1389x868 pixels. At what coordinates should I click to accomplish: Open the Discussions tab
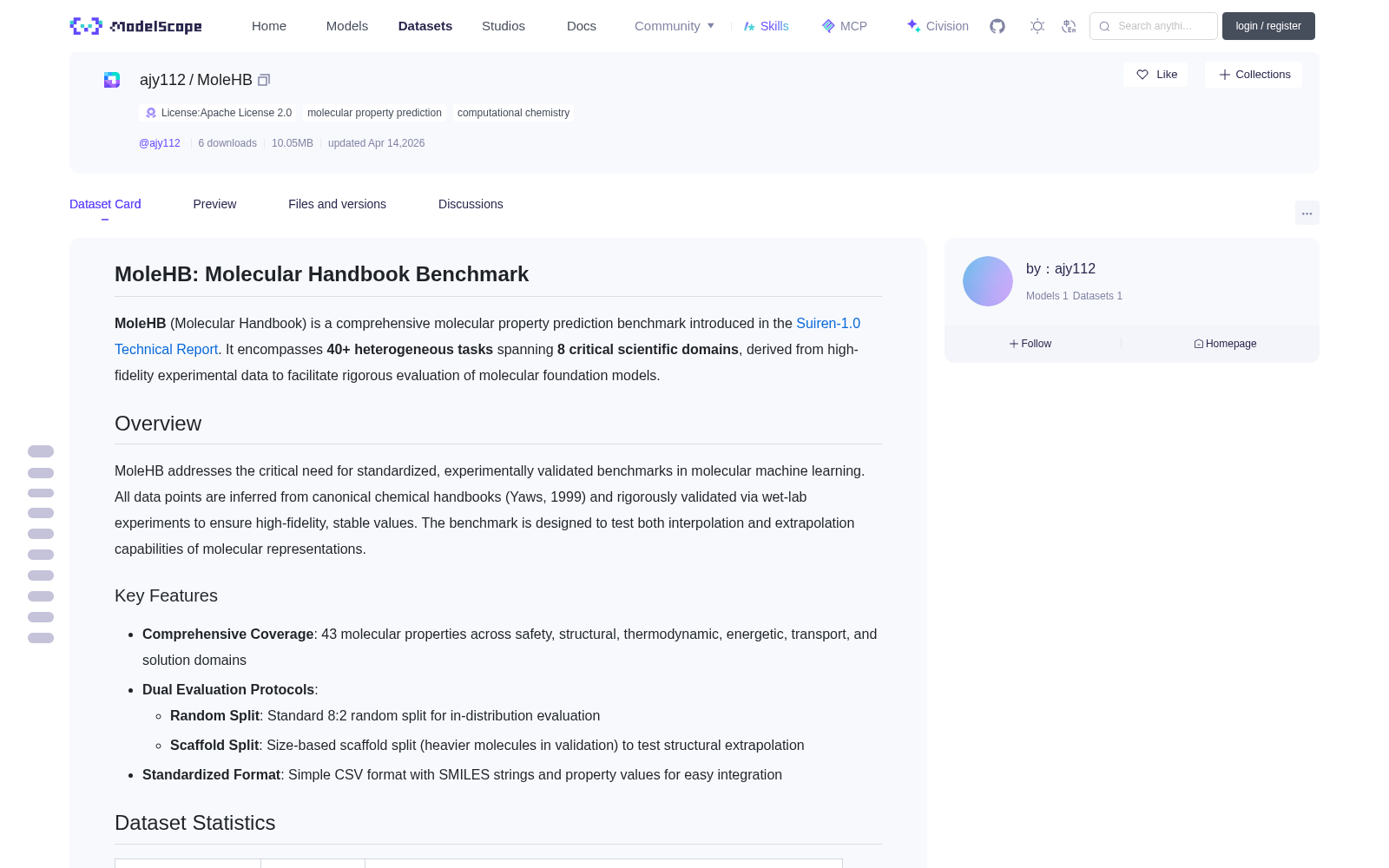(x=471, y=204)
